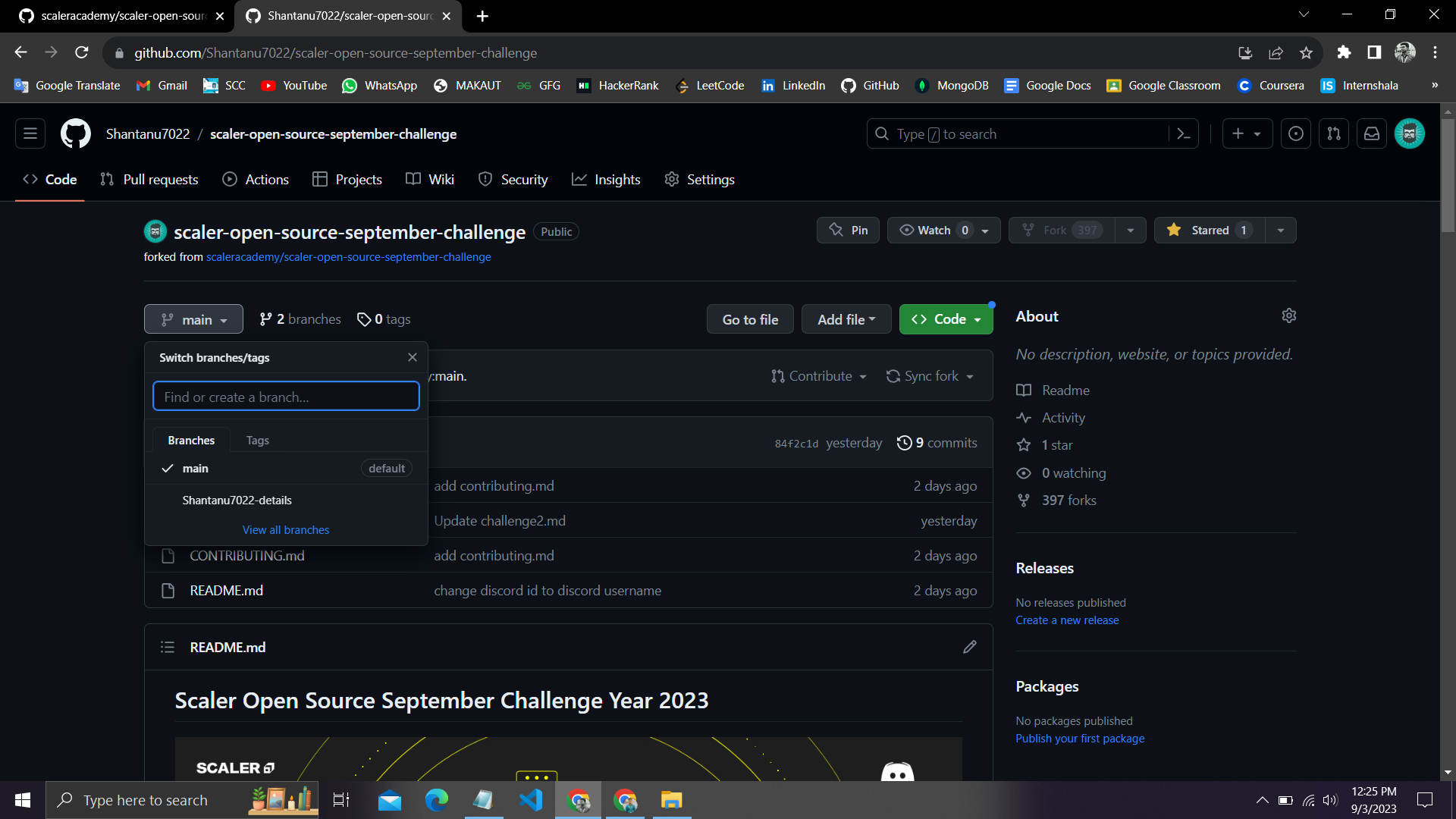
Task: Open the About section settings gear
Action: point(1289,315)
